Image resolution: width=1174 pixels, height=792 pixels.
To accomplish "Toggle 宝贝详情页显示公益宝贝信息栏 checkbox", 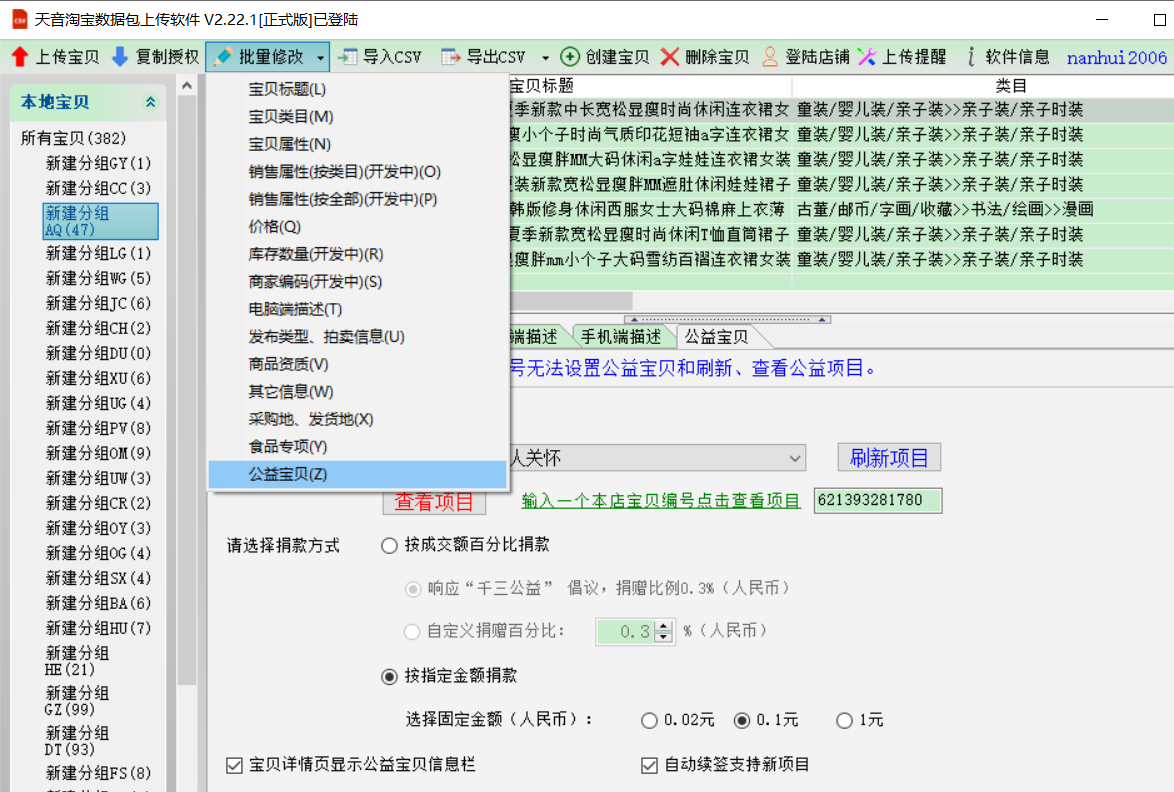I will 234,765.
